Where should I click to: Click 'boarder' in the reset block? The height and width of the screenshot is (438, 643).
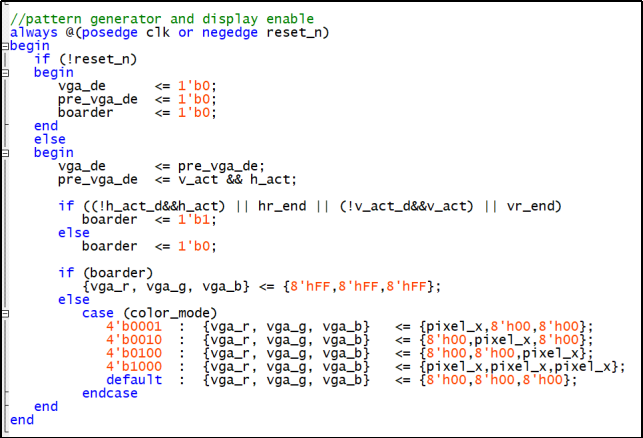coord(85,112)
